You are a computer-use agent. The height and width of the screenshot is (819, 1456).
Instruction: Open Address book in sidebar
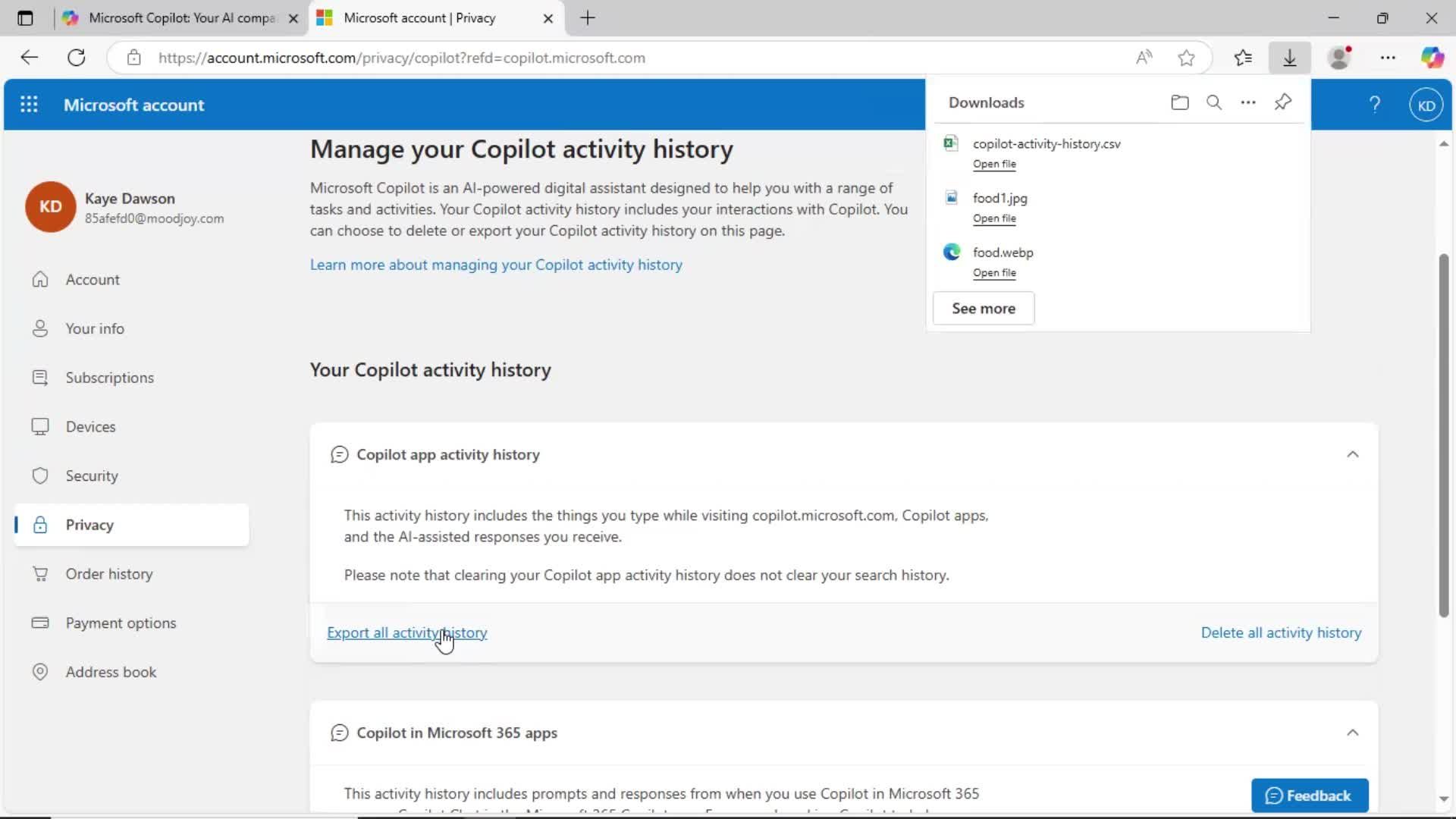(x=131, y=673)
